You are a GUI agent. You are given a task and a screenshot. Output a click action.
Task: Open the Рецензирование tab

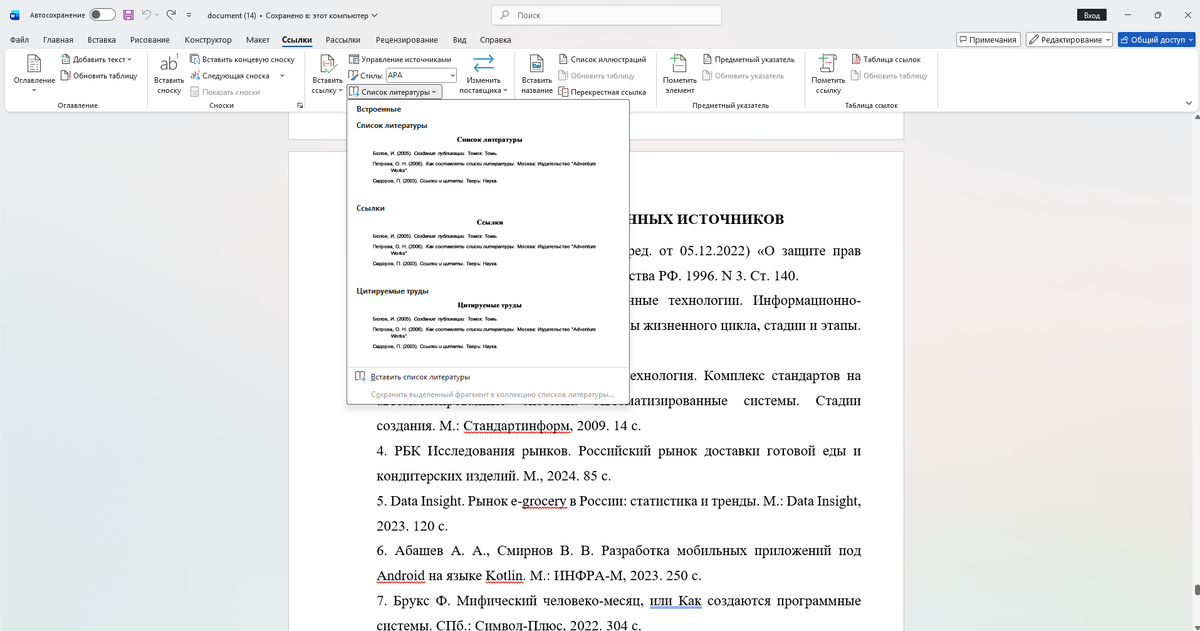(406, 40)
